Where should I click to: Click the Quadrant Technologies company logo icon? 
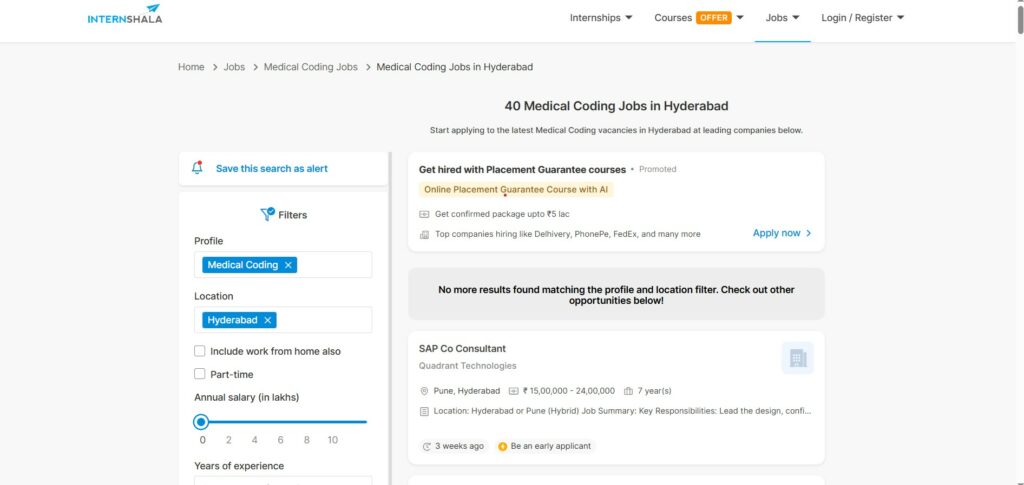point(797,358)
